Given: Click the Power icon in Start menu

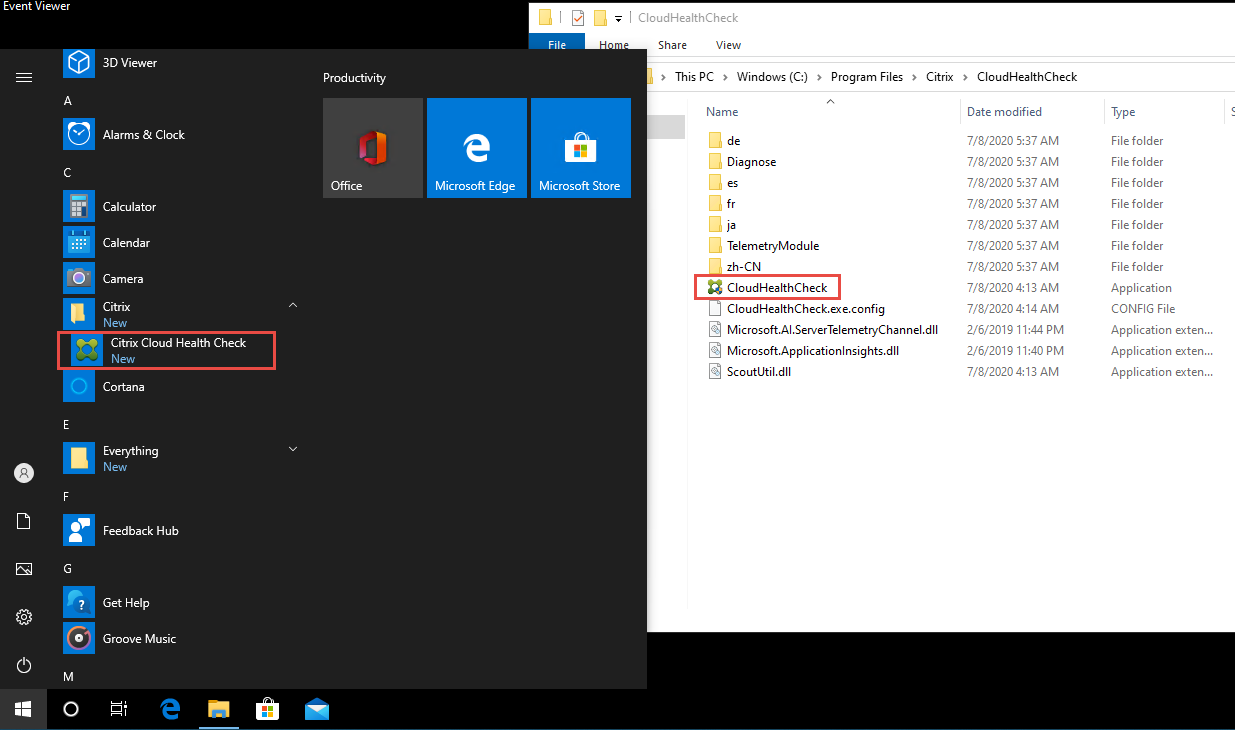Looking at the screenshot, I should (24, 665).
